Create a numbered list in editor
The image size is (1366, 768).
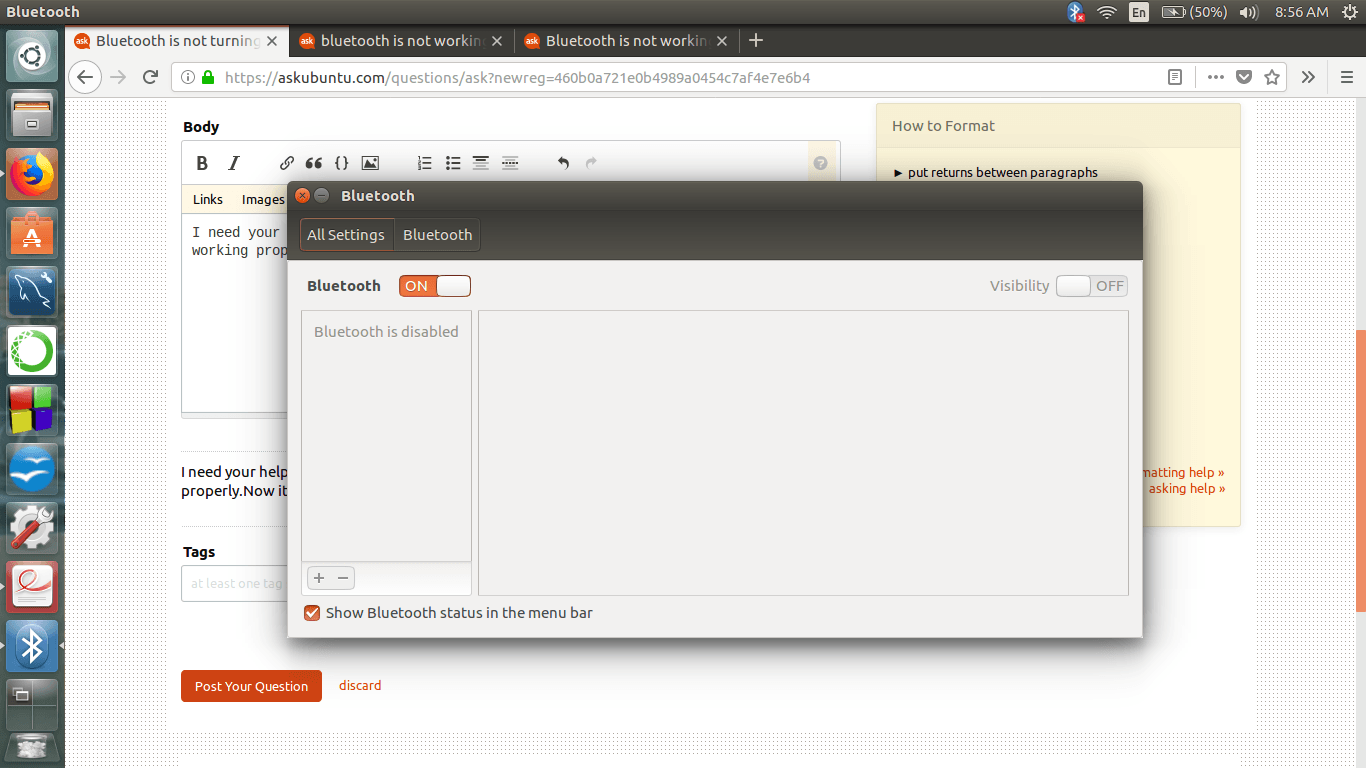point(425,163)
